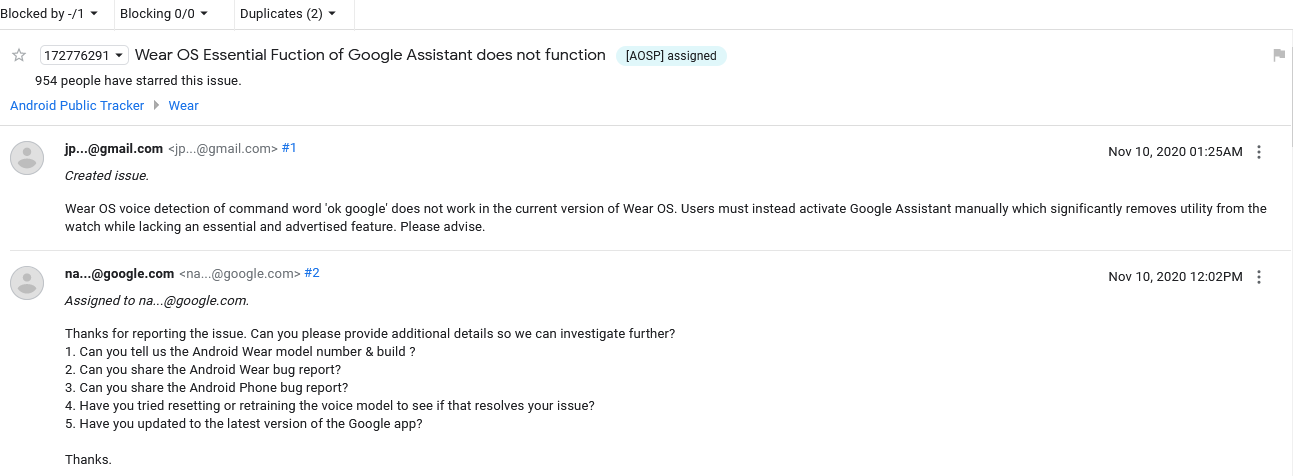Click the #1 comment permalink
The width and height of the screenshot is (1293, 476).
coord(289,148)
